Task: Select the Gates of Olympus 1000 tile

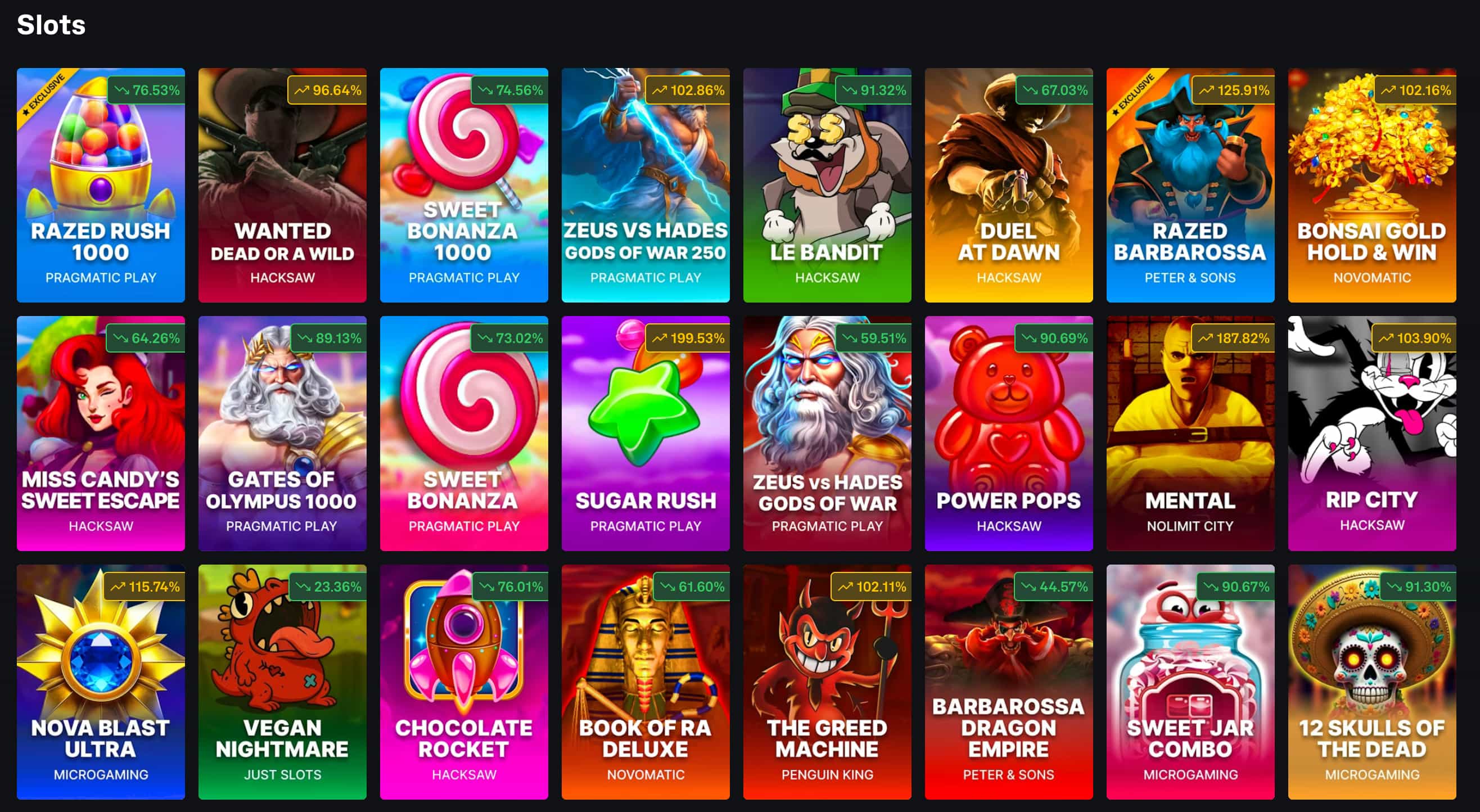Action: [x=282, y=434]
